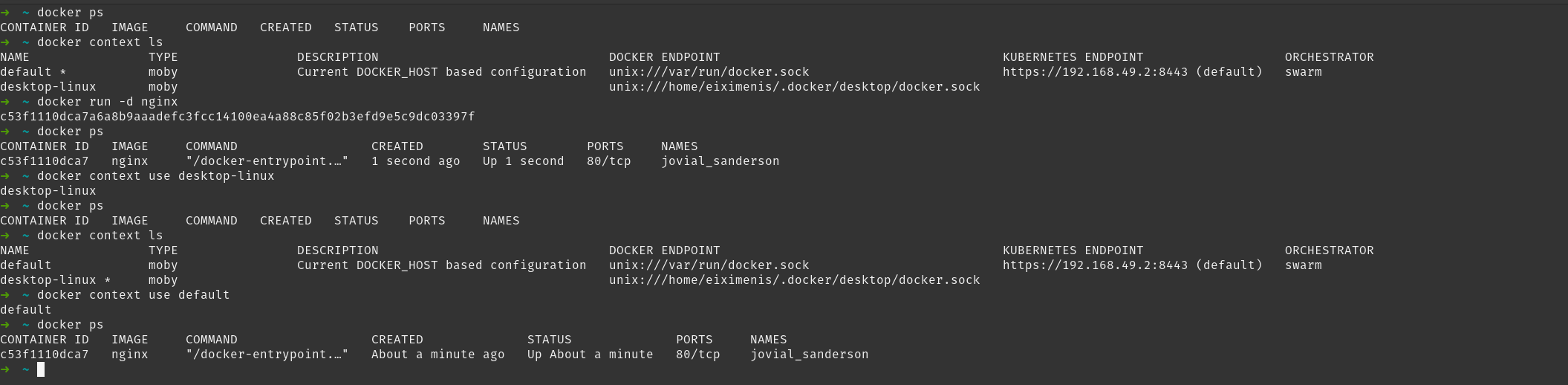Click the green arrow of the last empty prompt
Image resolution: width=1568 pixels, height=385 pixels.
[x=5, y=369]
